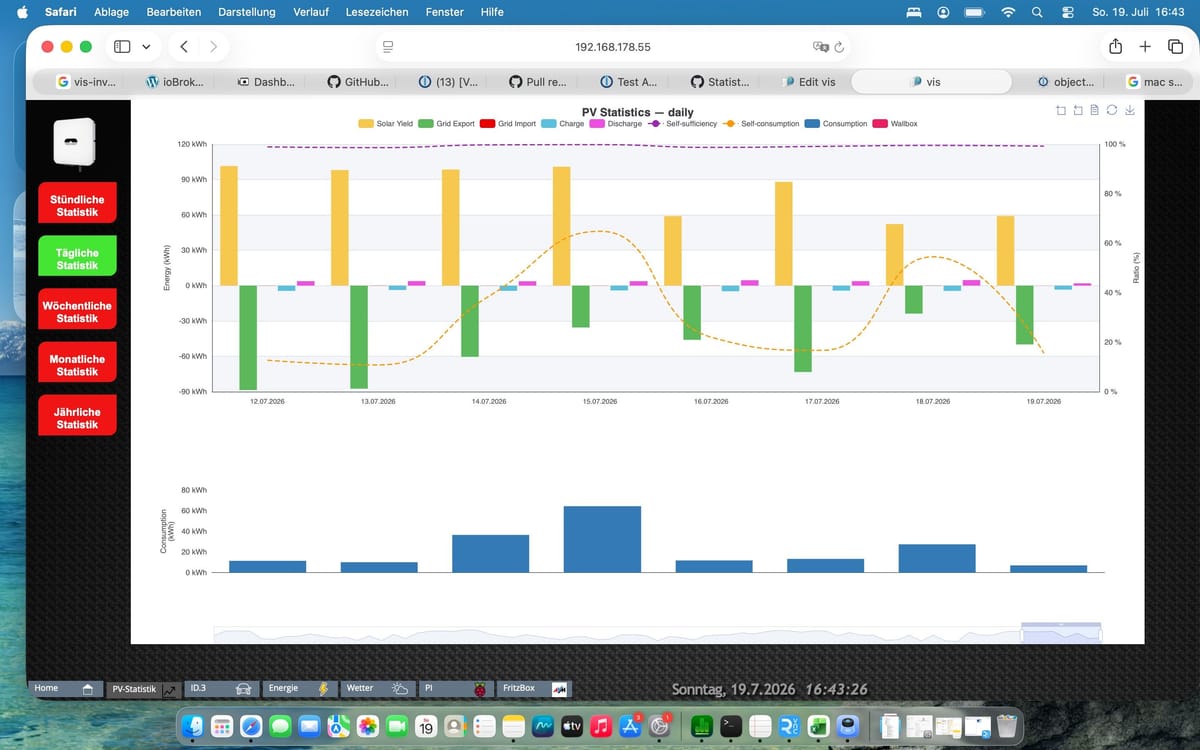Open the Safari share icon in toolbar
The width and height of the screenshot is (1200, 750).
(x=1115, y=46)
